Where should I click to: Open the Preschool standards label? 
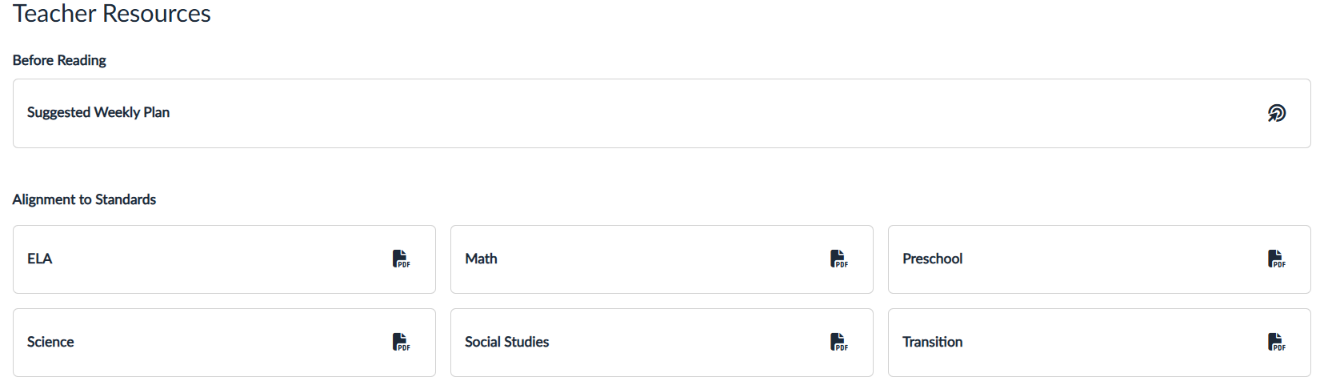pos(932,259)
